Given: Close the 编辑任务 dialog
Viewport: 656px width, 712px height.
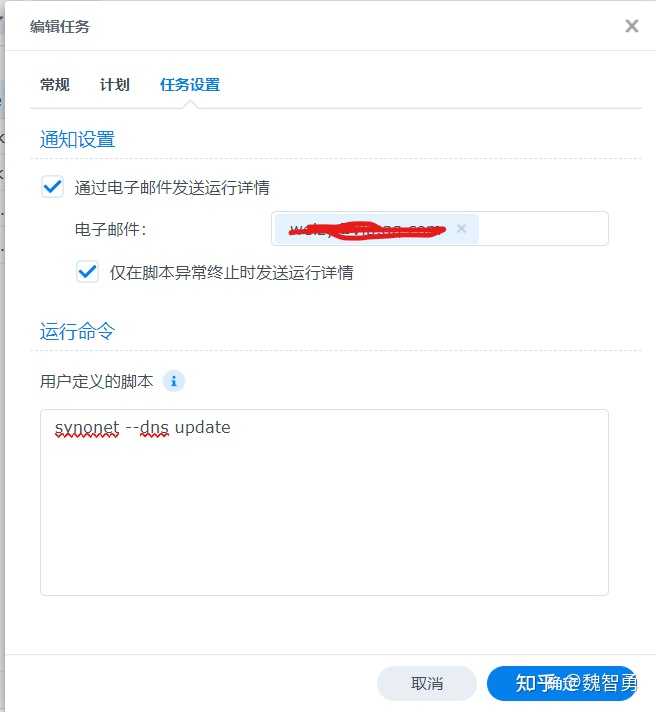Looking at the screenshot, I should pos(631,26).
